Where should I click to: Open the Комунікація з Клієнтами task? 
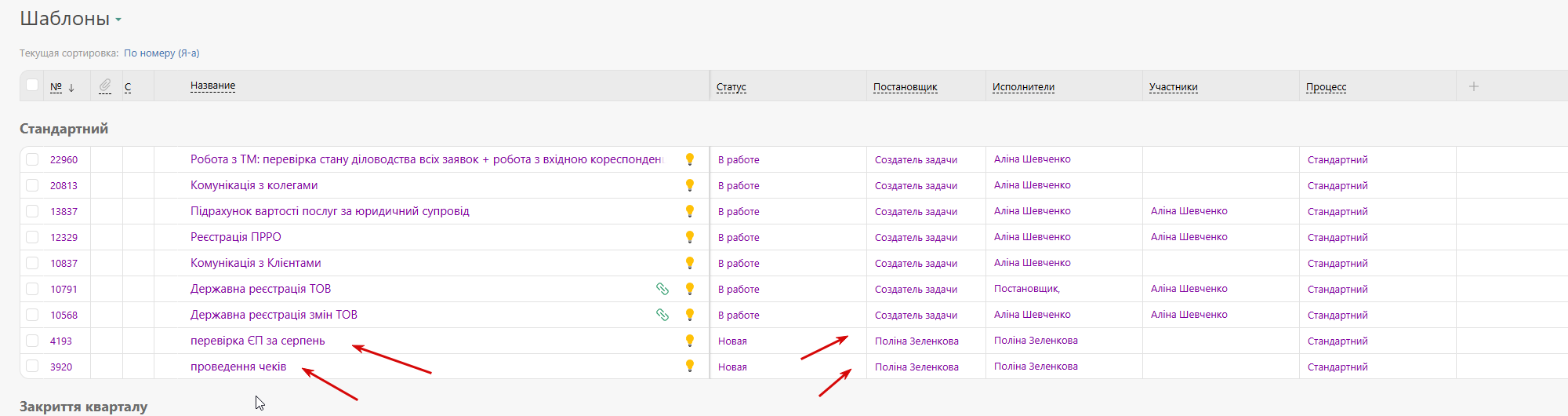(x=256, y=263)
